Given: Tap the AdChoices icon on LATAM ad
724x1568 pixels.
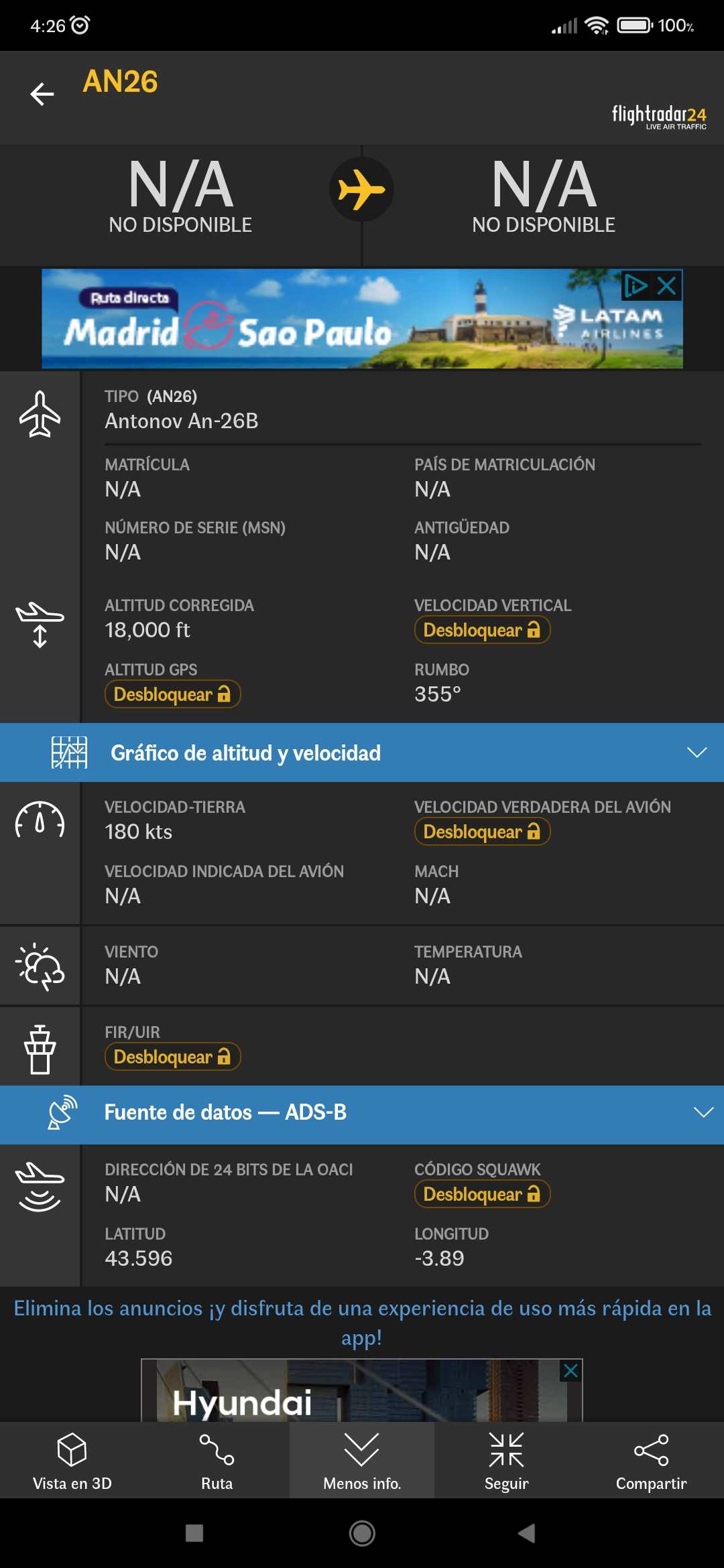Looking at the screenshot, I should pos(636,286).
